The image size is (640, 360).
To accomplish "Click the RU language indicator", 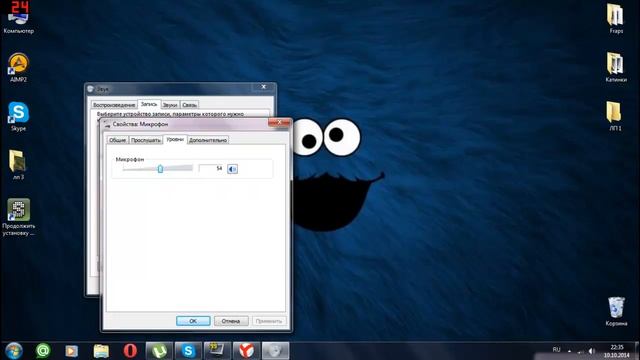I will 556,349.
